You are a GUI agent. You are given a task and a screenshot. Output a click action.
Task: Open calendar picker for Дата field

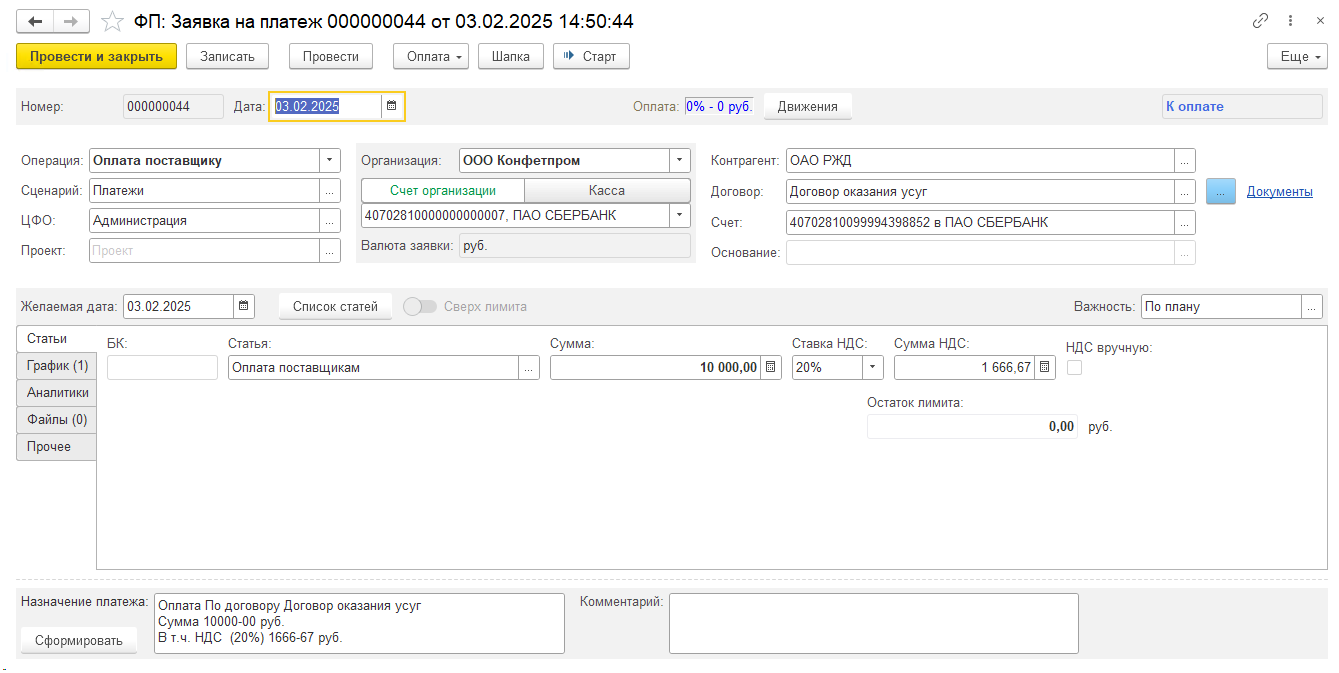[x=392, y=106]
